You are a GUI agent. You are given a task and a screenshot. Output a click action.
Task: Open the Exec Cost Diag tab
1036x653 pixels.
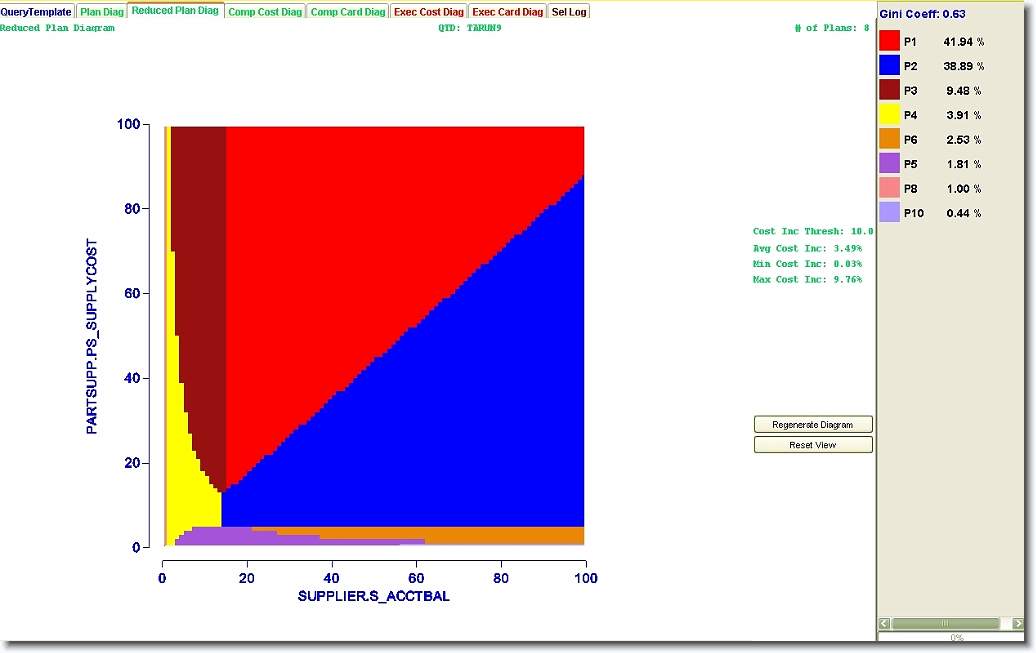coord(428,12)
